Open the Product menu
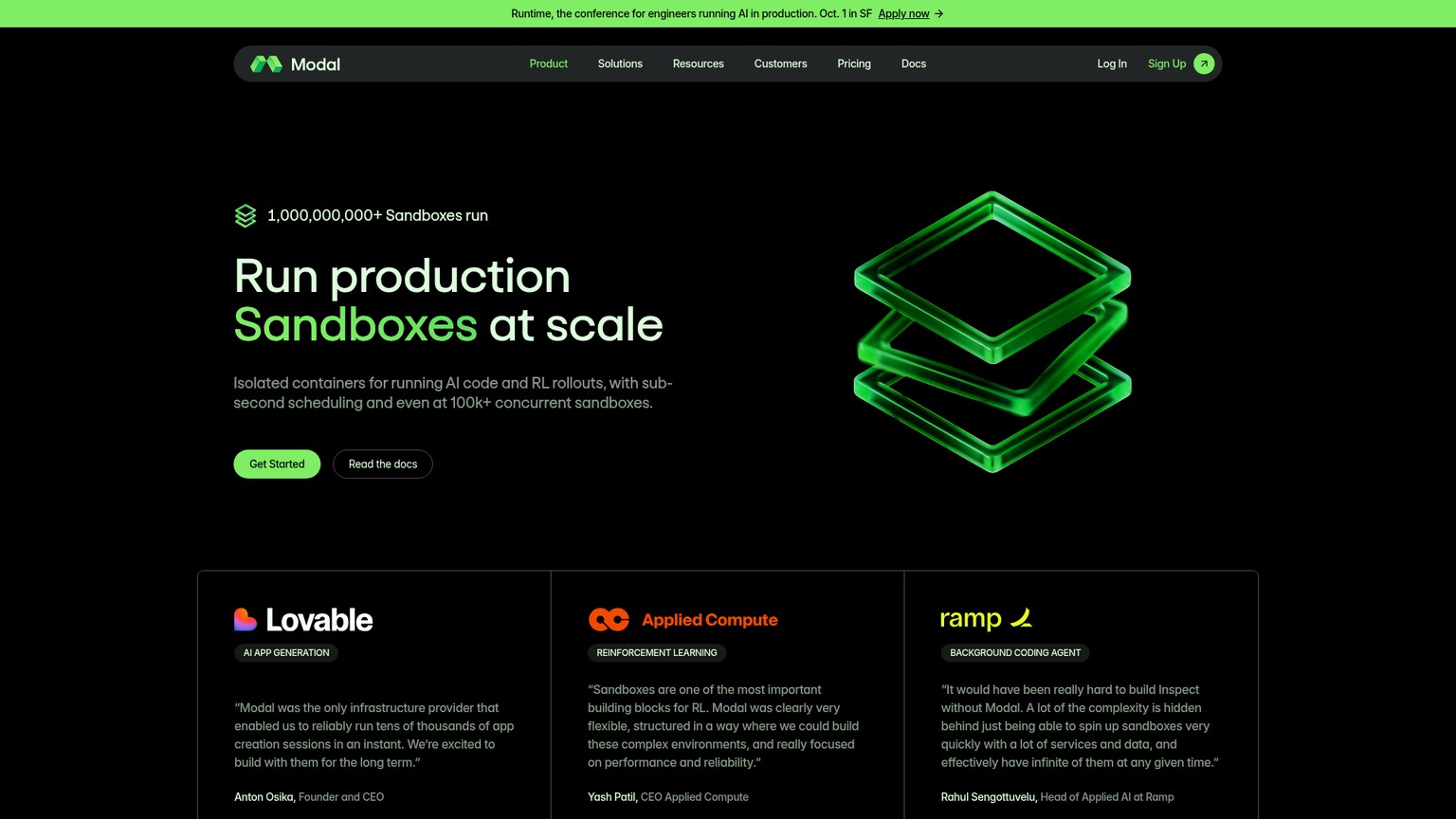This screenshot has height=819, width=1456. pyautogui.click(x=549, y=64)
